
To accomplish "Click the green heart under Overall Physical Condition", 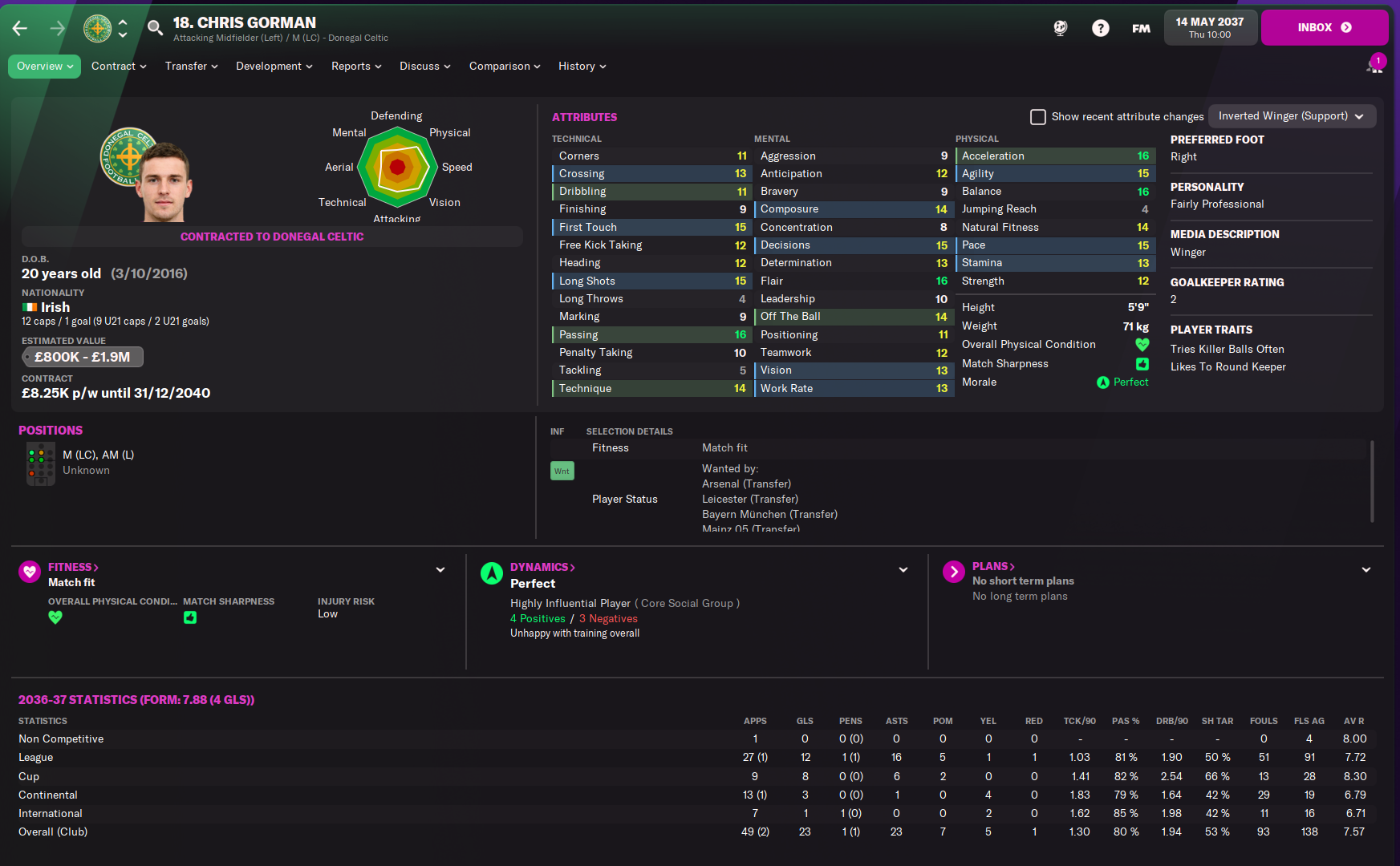I will pos(55,617).
